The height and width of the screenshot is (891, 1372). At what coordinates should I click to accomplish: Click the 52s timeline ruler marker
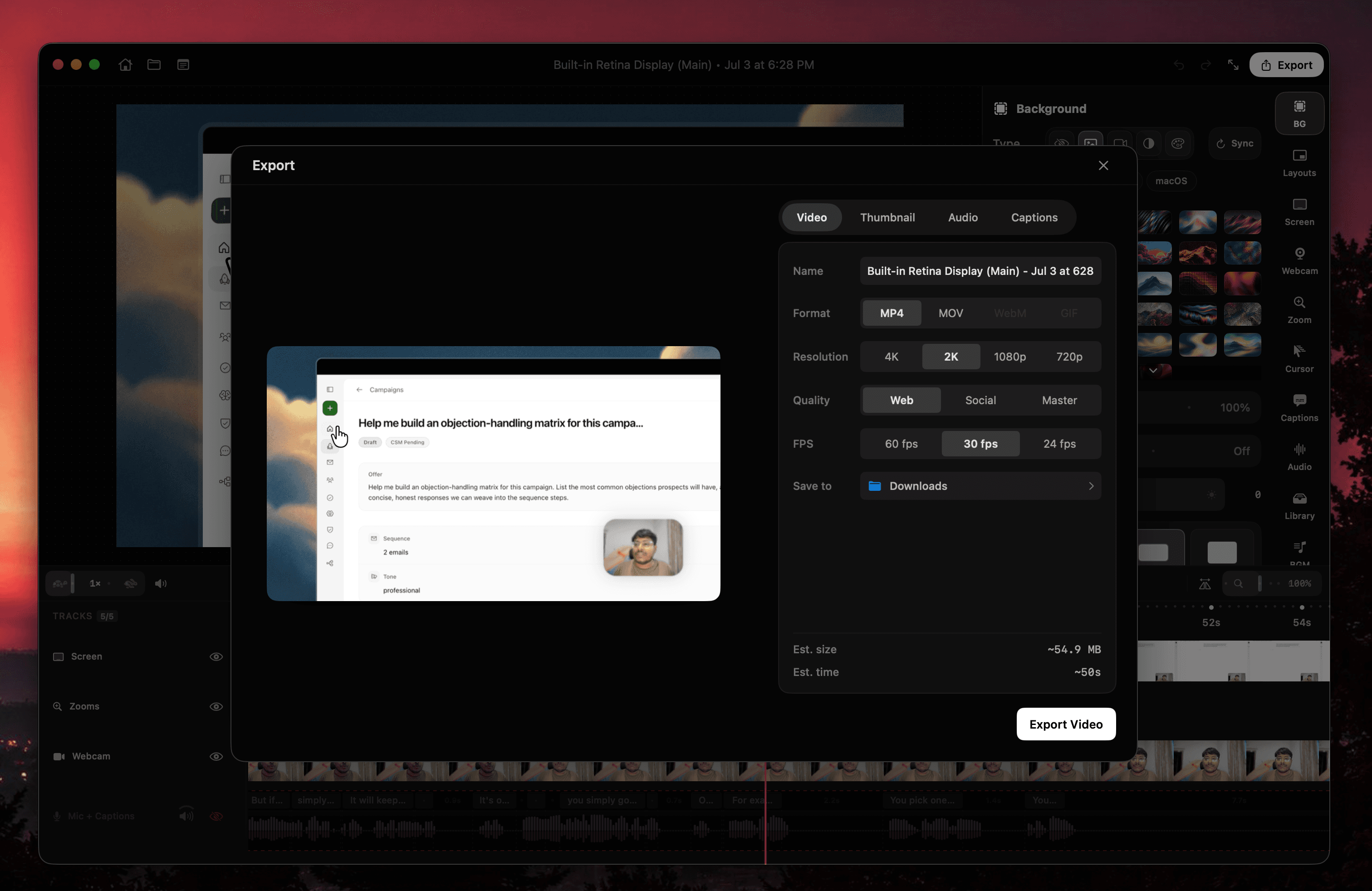click(1210, 622)
